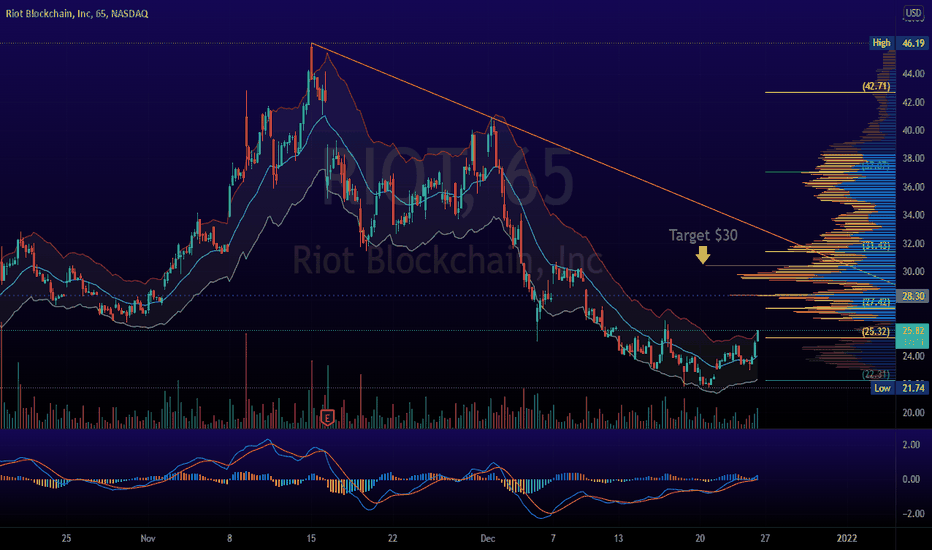Click the 27 date label on time axis
This screenshot has height=550, width=932.
tap(765, 538)
